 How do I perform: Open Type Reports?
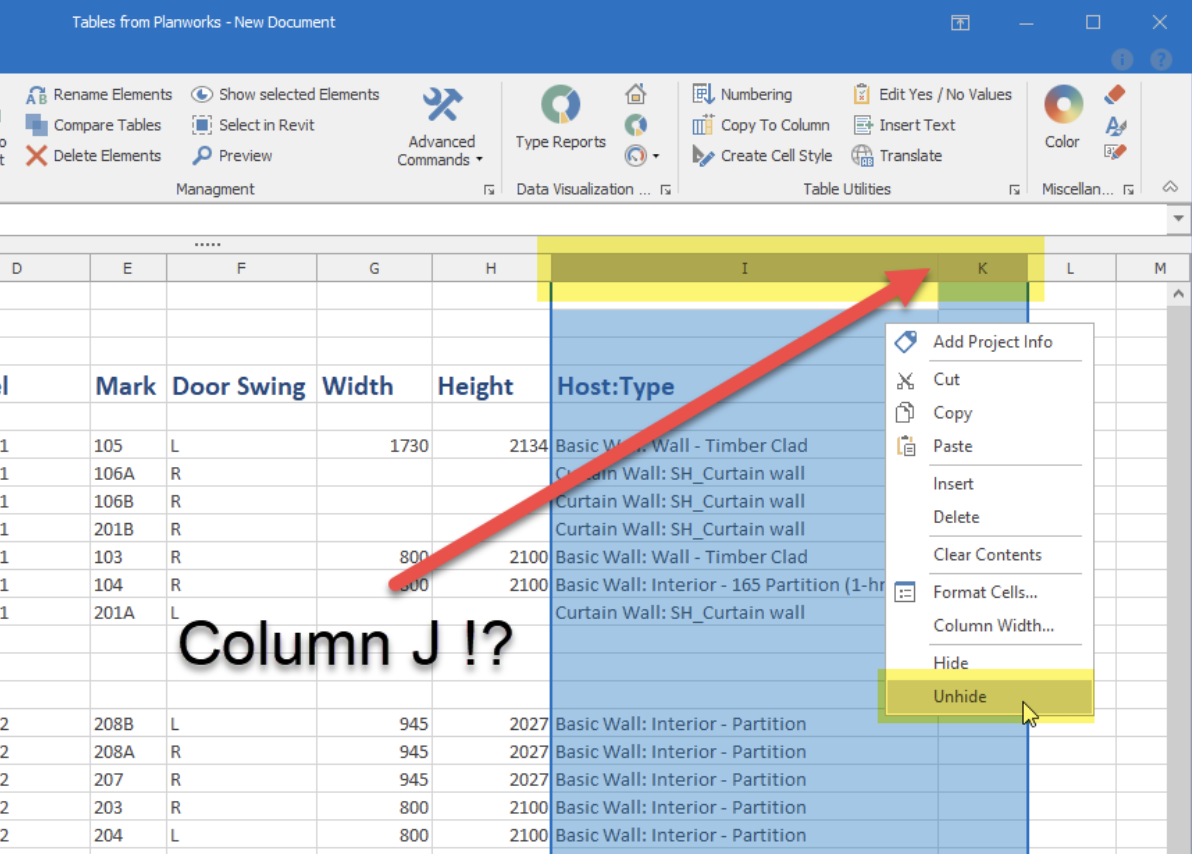pyautogui.click(x=559, y=118)
